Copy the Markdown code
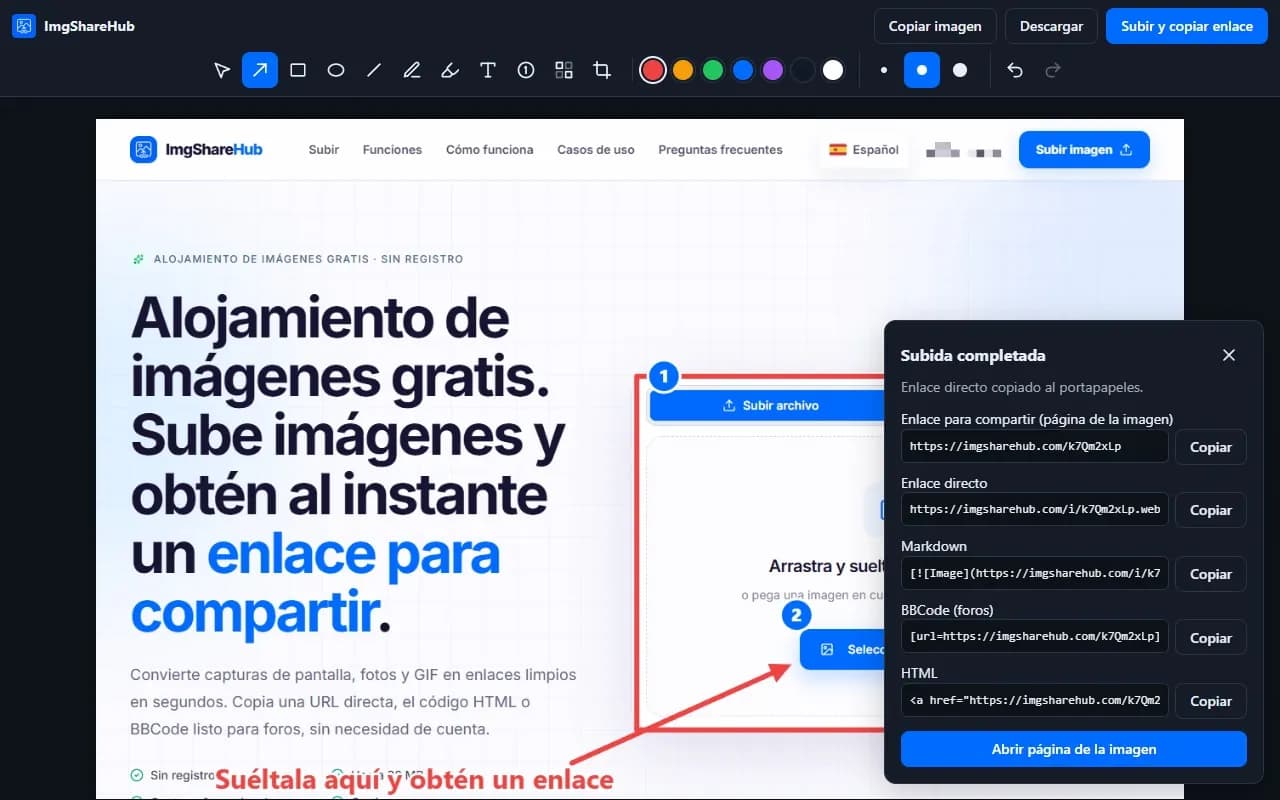Viewport: 1280px width, 800px height. (1211, 574)
